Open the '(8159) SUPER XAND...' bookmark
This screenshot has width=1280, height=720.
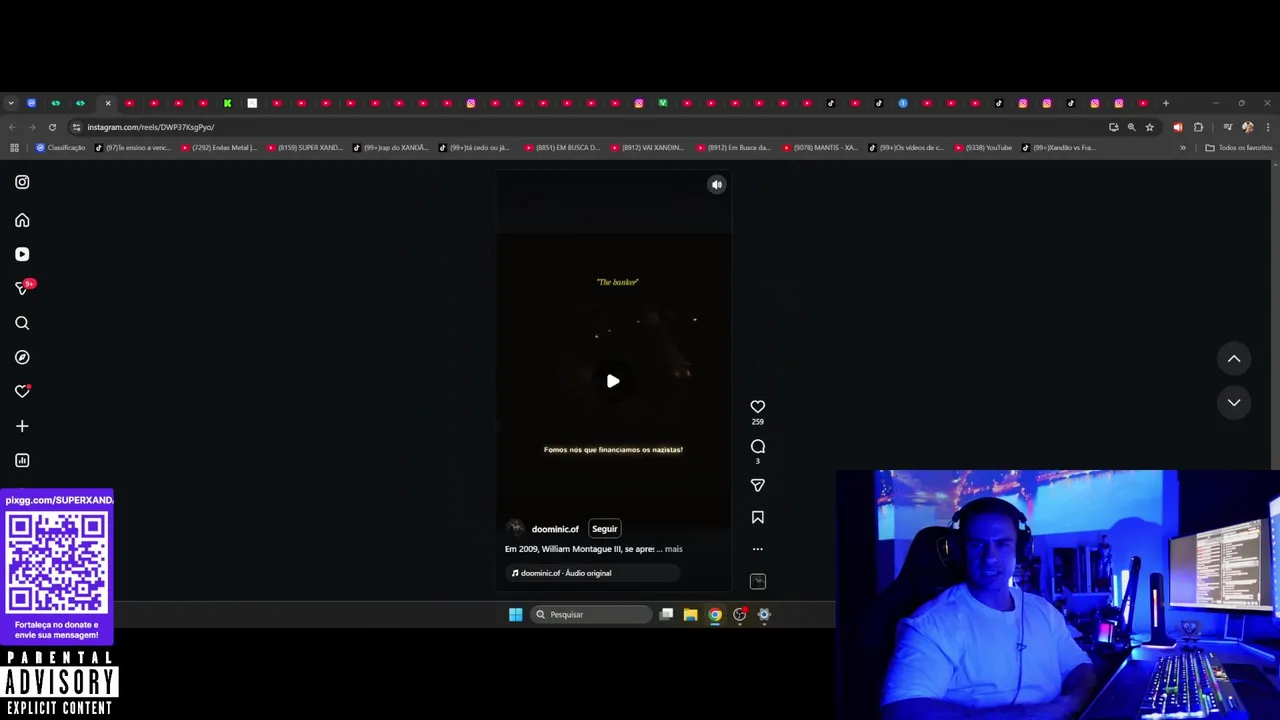(x=305, y=148)
